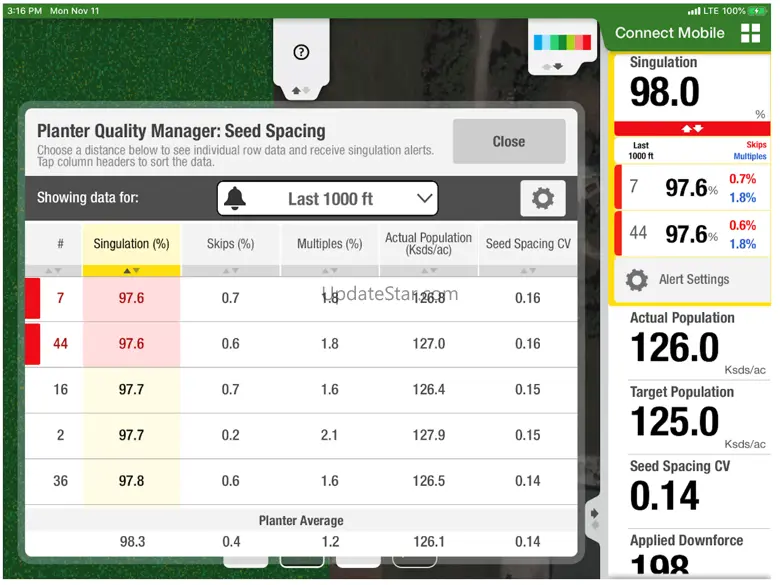This screenshot has width=780, height=585.
Task: Open the help question mark icon
Action: coord(301,52)
